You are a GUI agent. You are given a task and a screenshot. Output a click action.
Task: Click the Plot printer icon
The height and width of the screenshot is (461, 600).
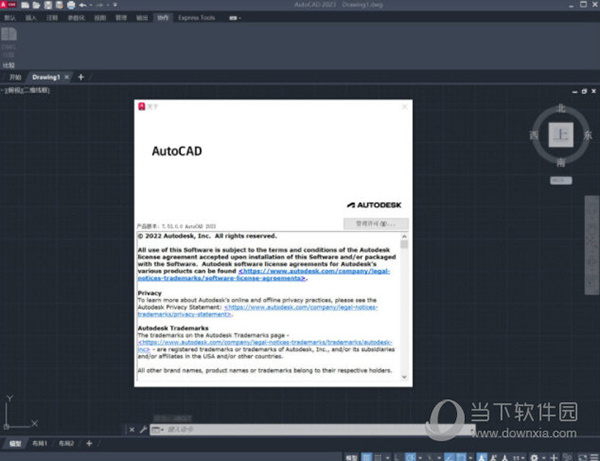click(71, 5)
